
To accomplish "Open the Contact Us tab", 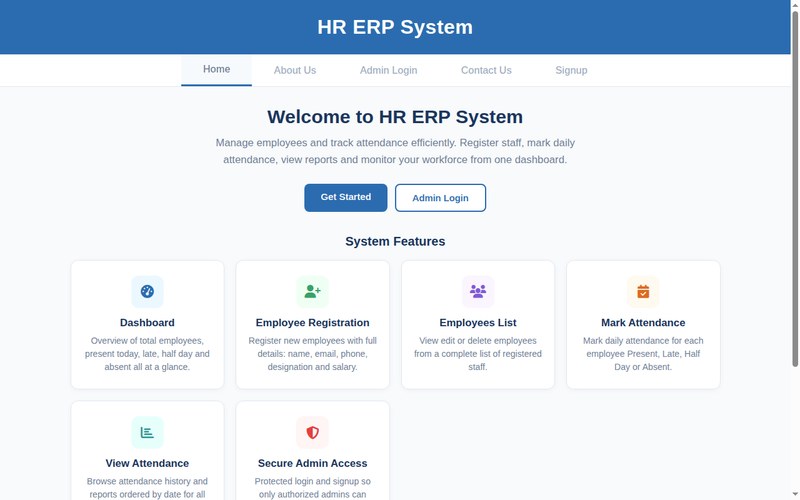I will tap(486, 70).
